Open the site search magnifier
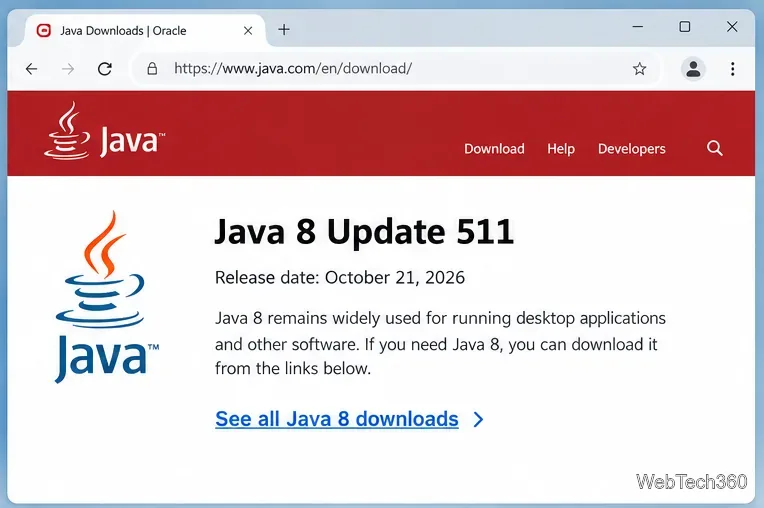 pos(714,148)
